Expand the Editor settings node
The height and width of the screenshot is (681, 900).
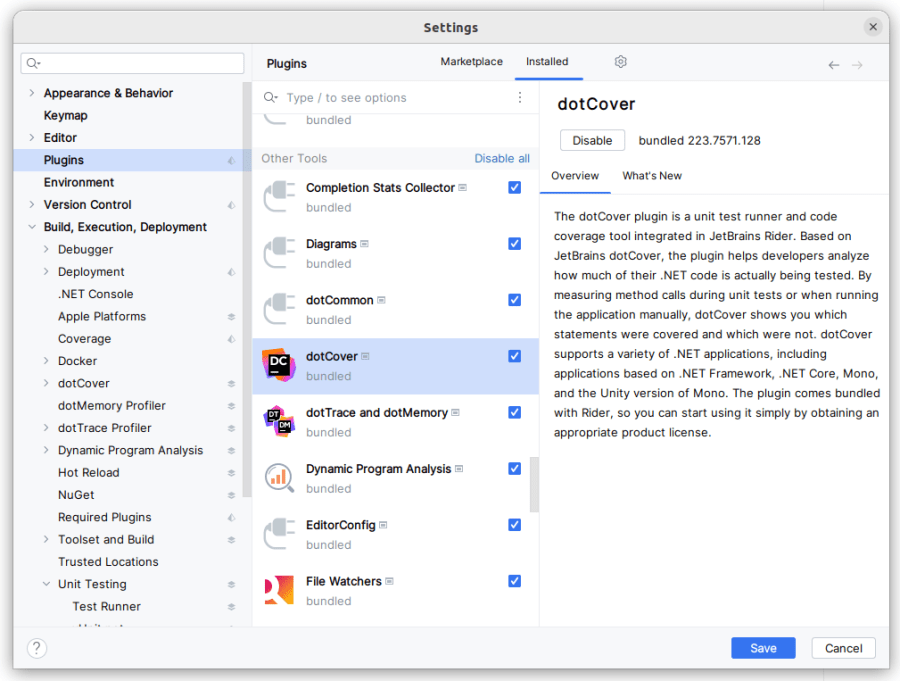tap(32, 138)
